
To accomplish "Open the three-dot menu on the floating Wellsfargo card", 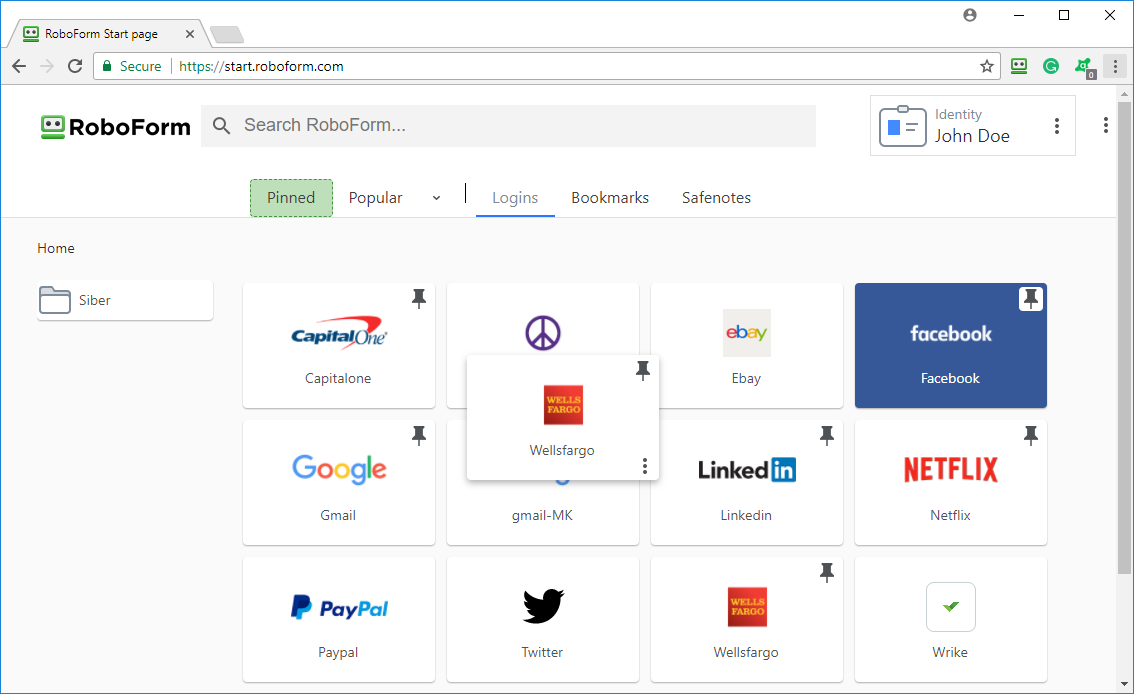I will (644, 466).
